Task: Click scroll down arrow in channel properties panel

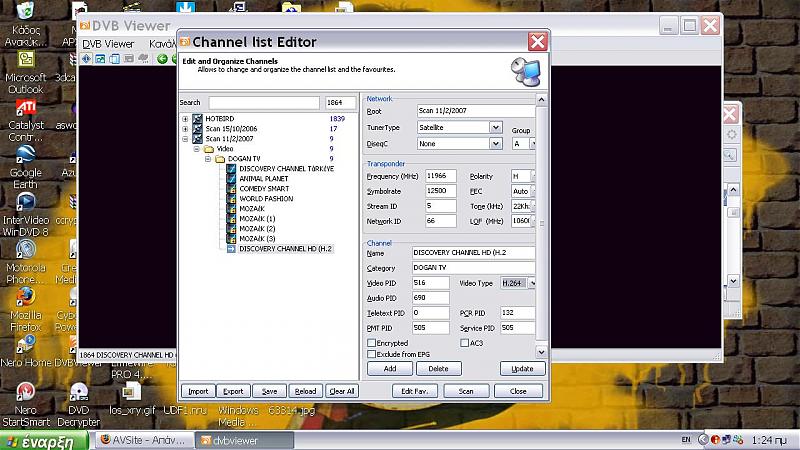Action: click(x=541, y=352)
